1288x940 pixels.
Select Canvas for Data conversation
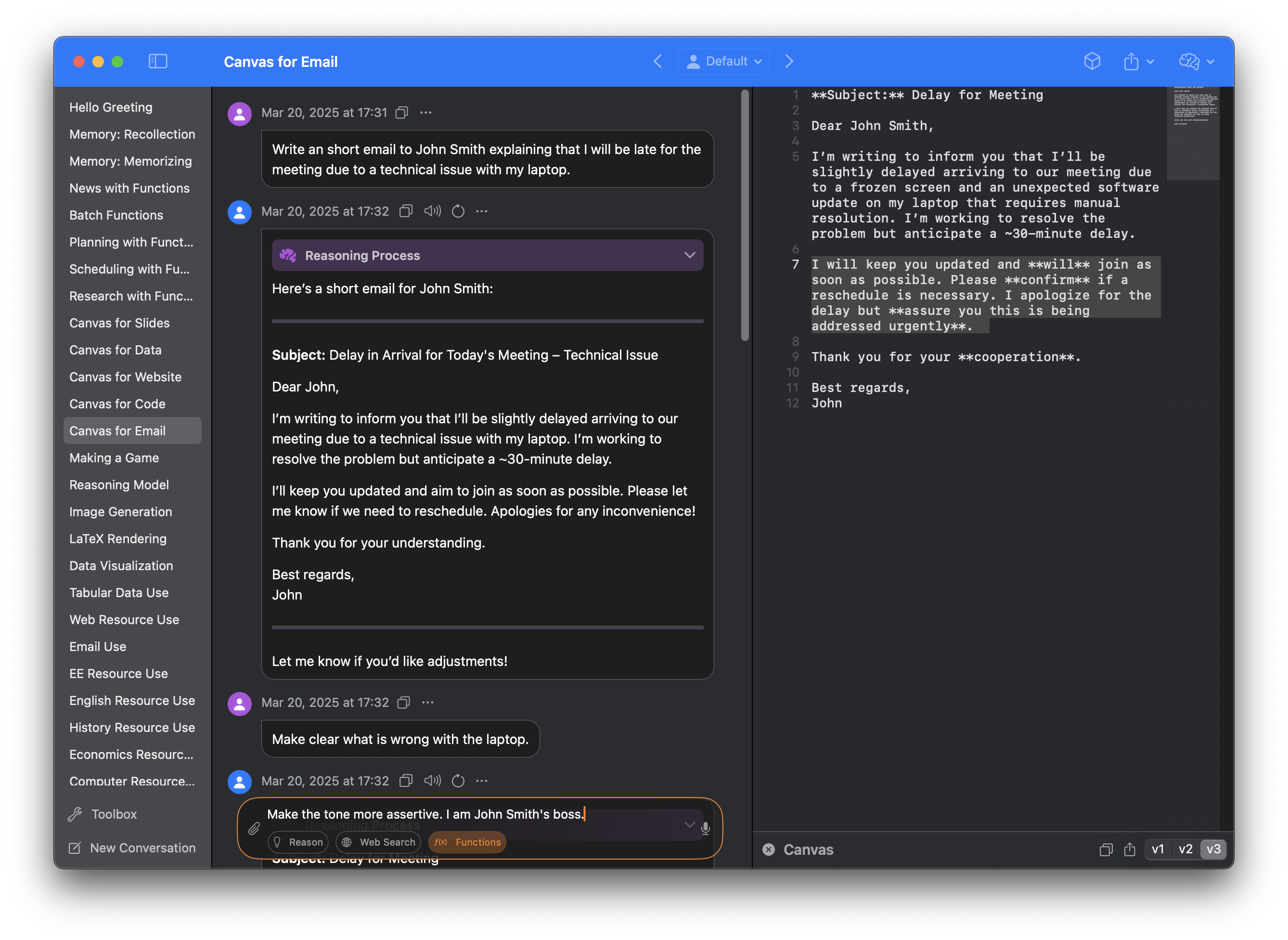point(132,350)
